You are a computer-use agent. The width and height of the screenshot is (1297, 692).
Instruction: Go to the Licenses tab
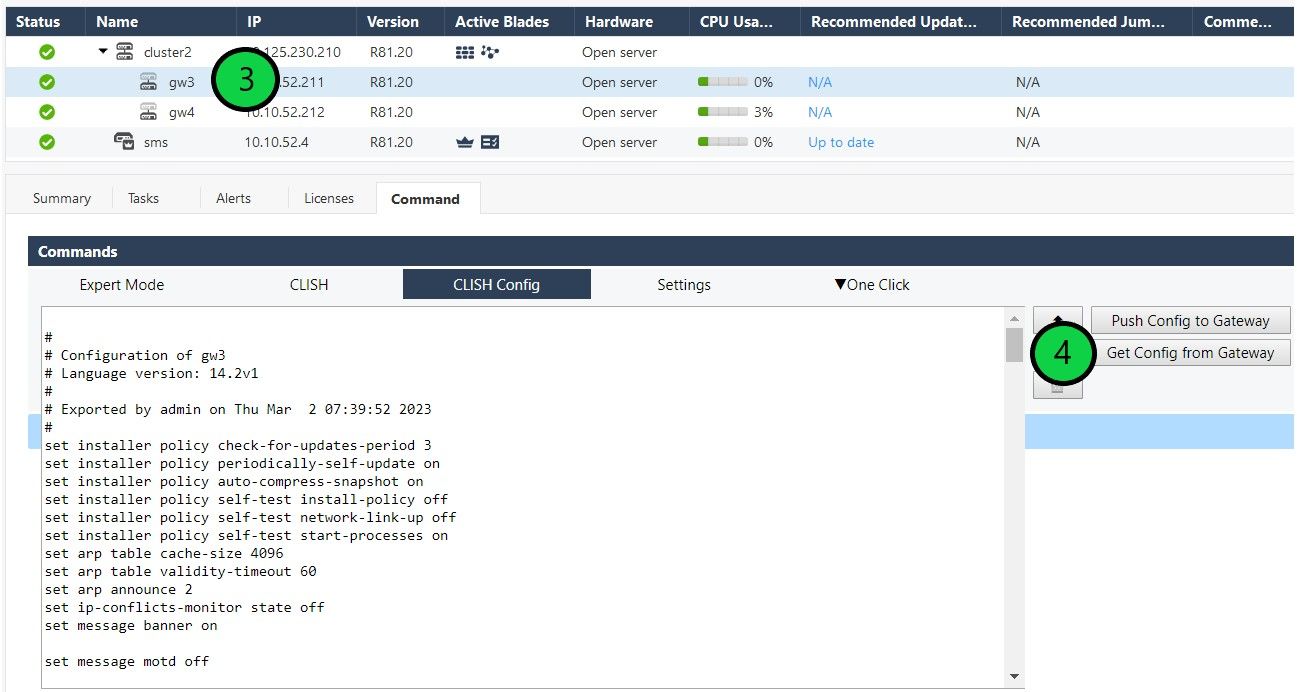tap(329, 198)
